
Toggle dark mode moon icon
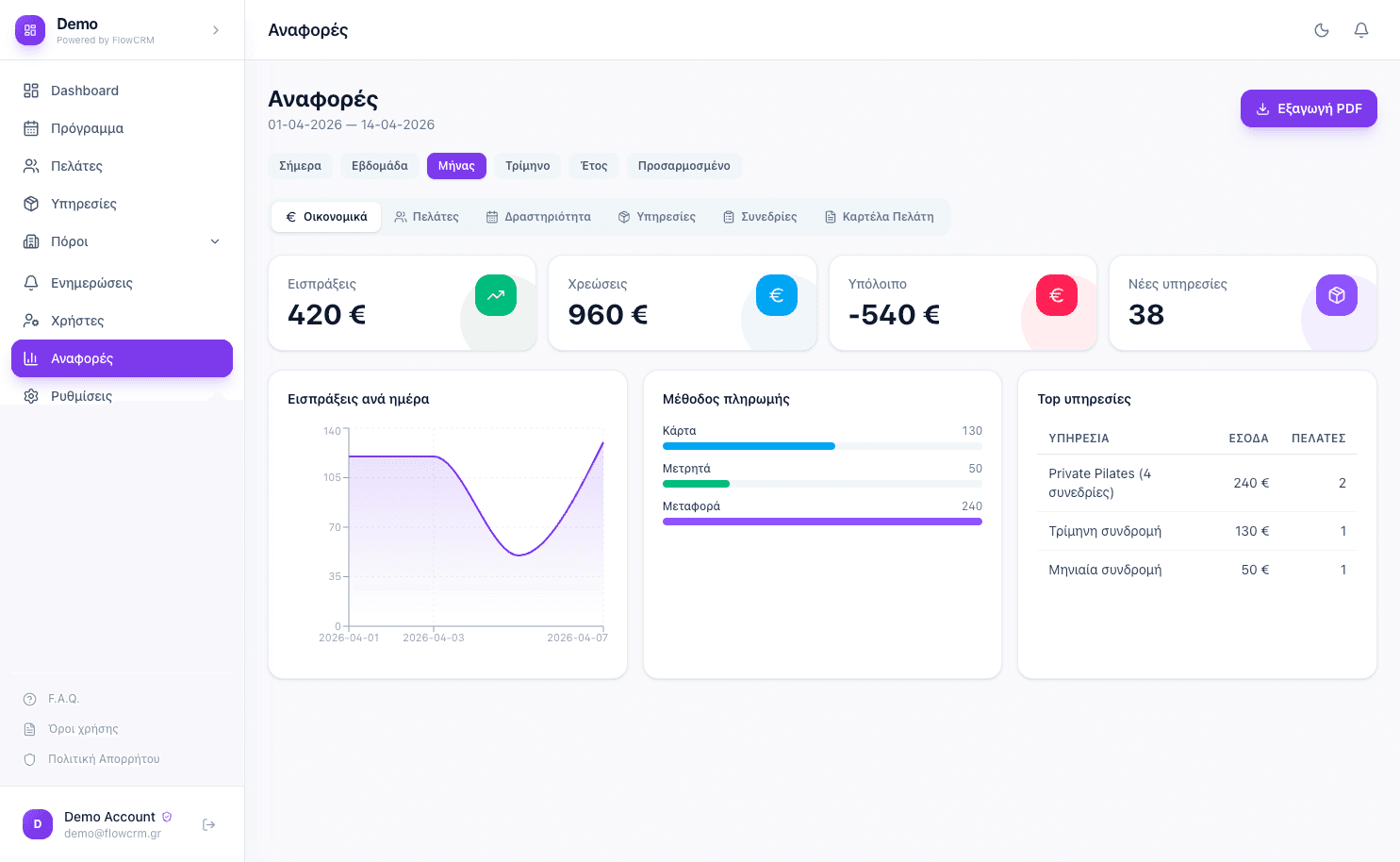pos(1322,30)
